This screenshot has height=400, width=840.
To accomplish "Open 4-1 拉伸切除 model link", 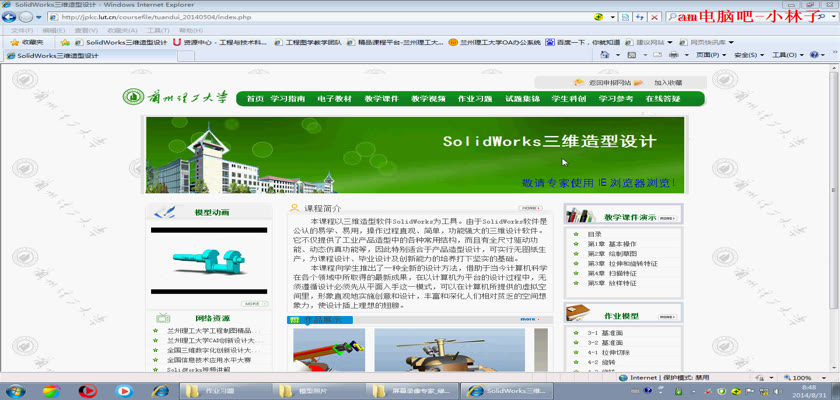I will coord(609,352).
